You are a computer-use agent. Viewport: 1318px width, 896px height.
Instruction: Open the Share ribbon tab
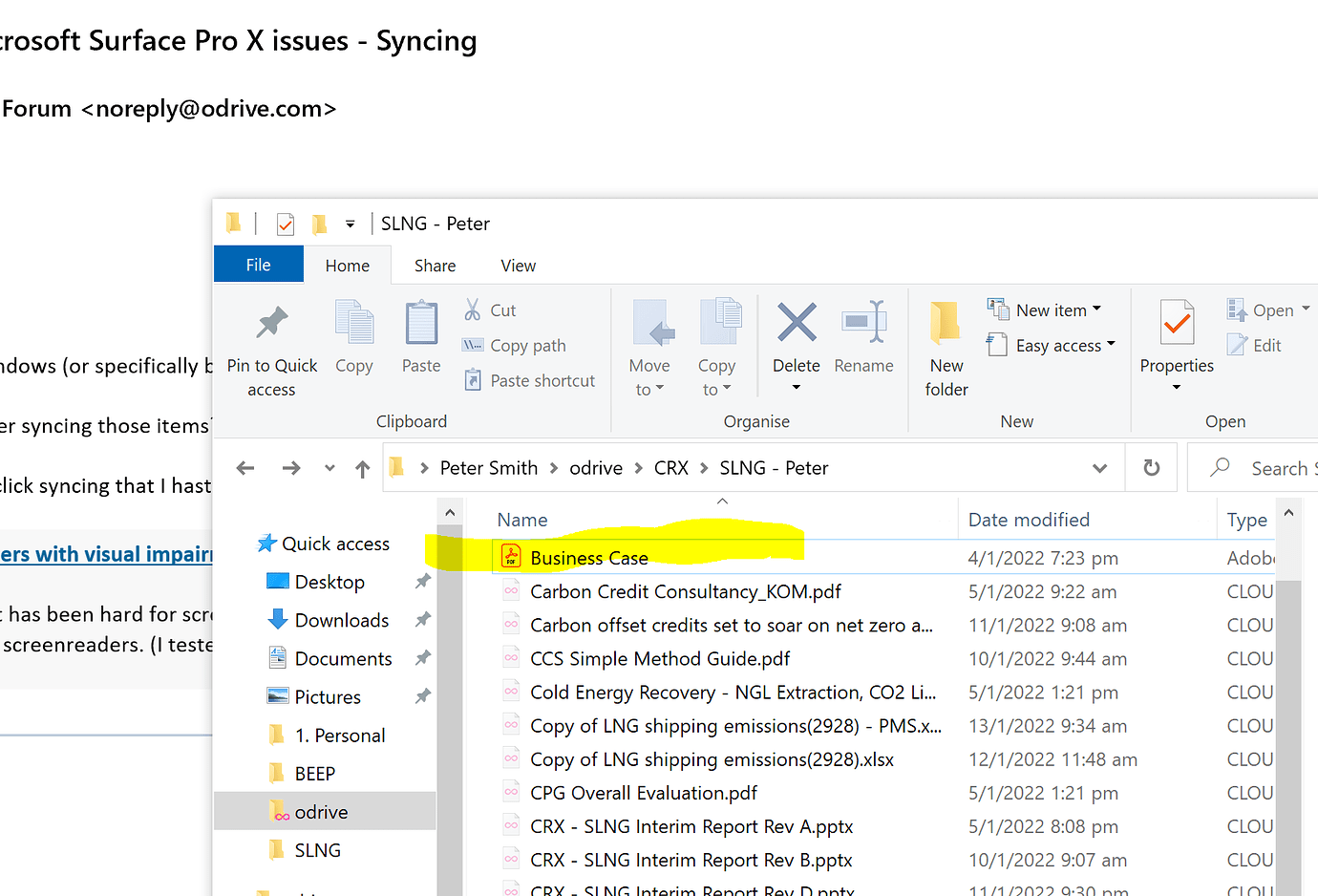coord(435,265)
